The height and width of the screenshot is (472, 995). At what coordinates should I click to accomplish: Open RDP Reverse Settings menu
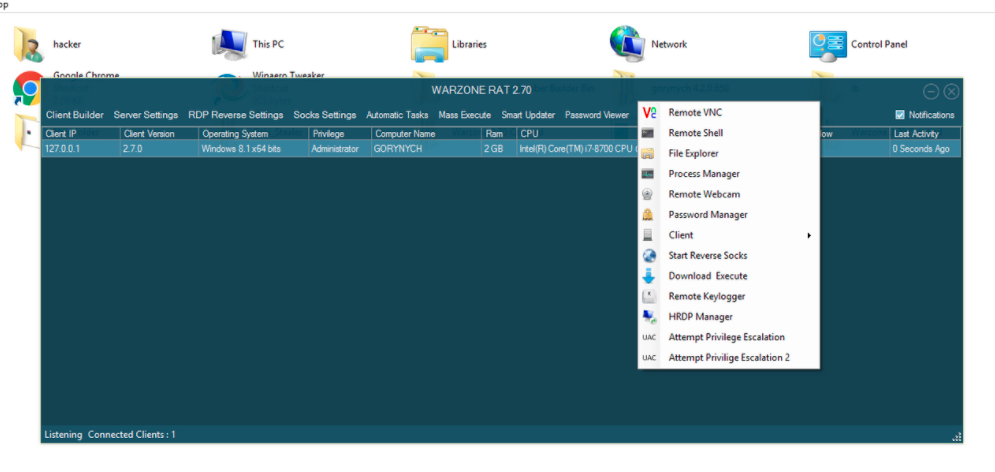coord(235,115)
